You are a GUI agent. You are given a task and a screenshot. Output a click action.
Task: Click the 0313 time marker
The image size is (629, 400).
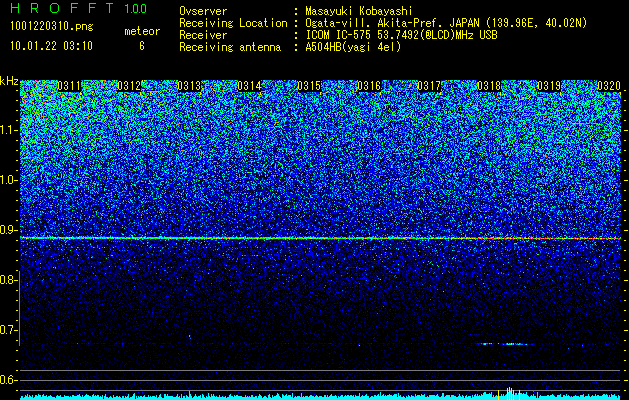[189, 86]
